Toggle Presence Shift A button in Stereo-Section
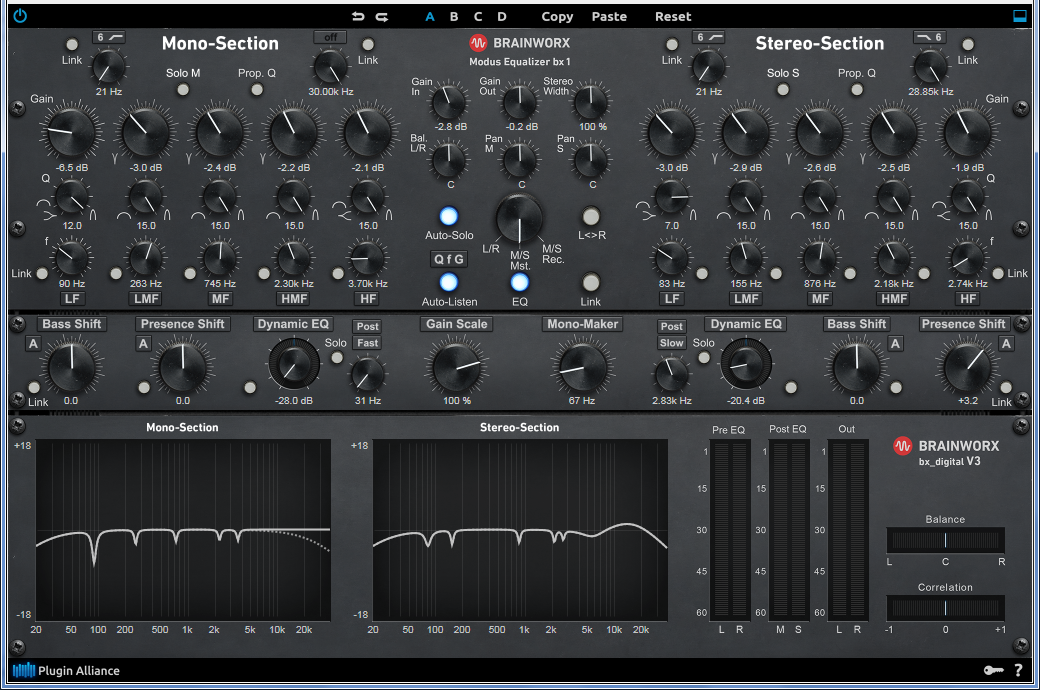Viewport: 1040px width, 690px height. tap(1006, 344)
